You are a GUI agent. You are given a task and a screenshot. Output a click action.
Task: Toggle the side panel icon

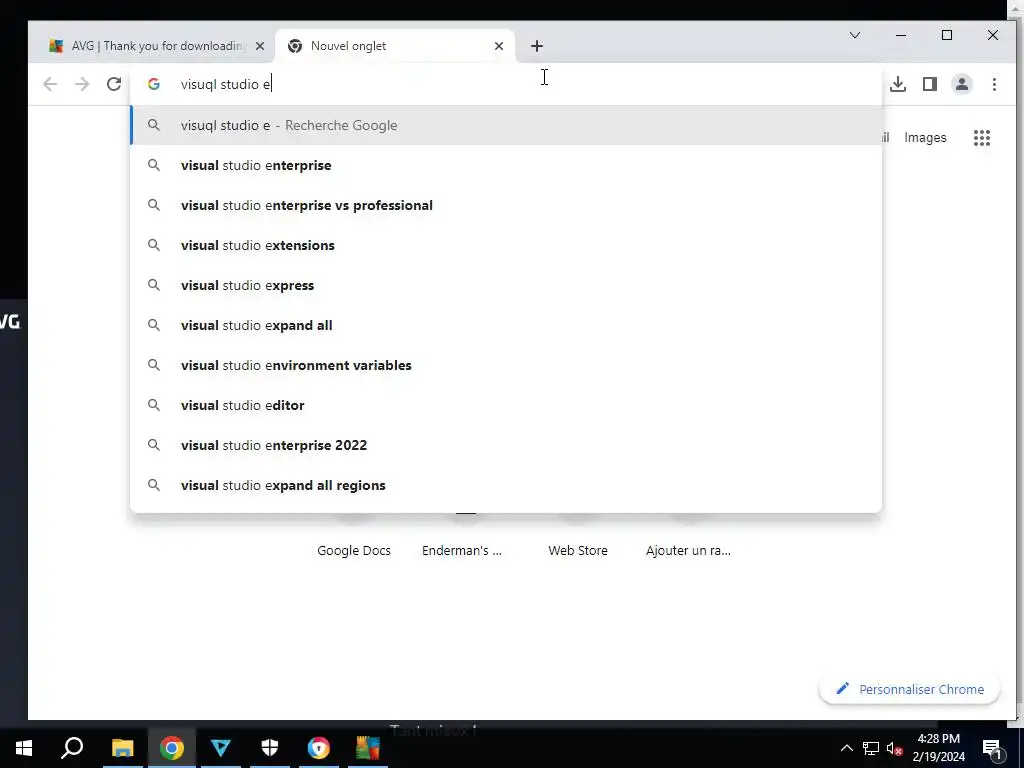click(930, 84)
